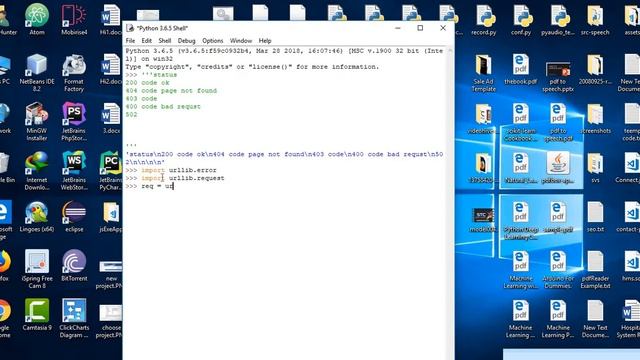The width and height of the screenshot is (640, 360).
Task: Open the Debug menu
Action: coord(187,41)
